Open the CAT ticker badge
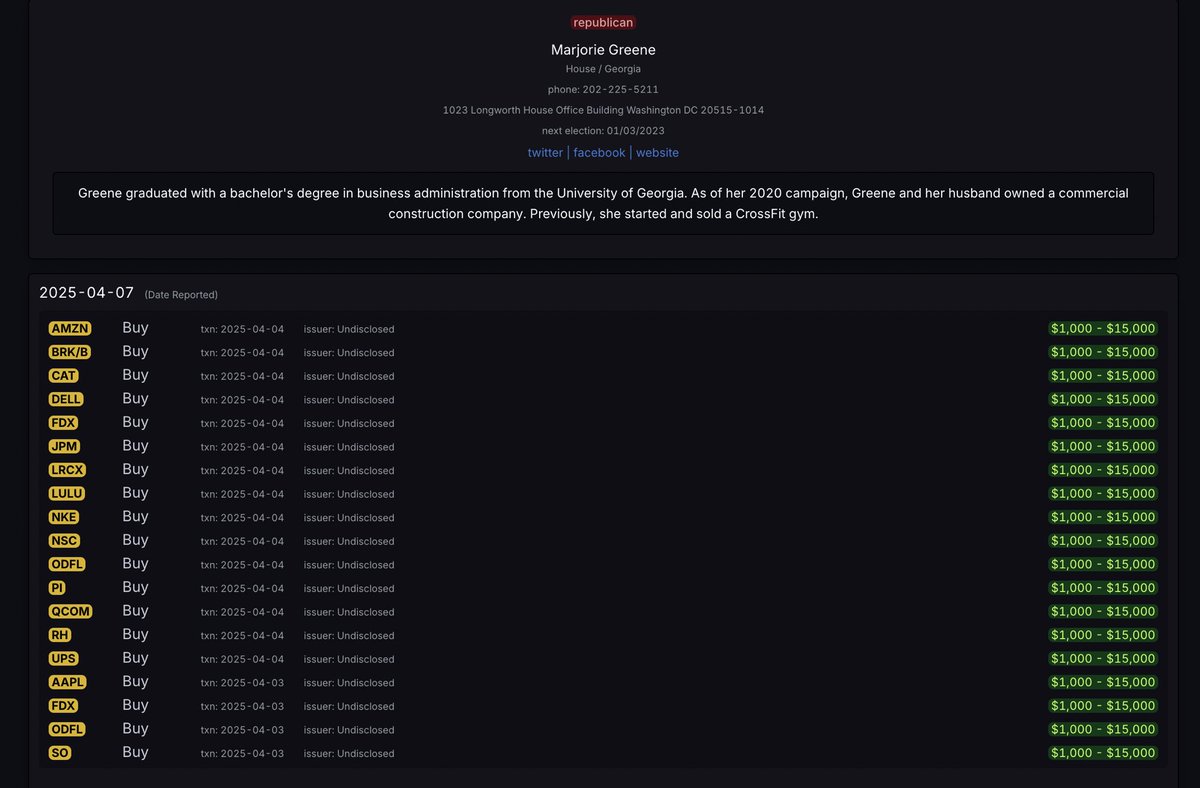 64,376
